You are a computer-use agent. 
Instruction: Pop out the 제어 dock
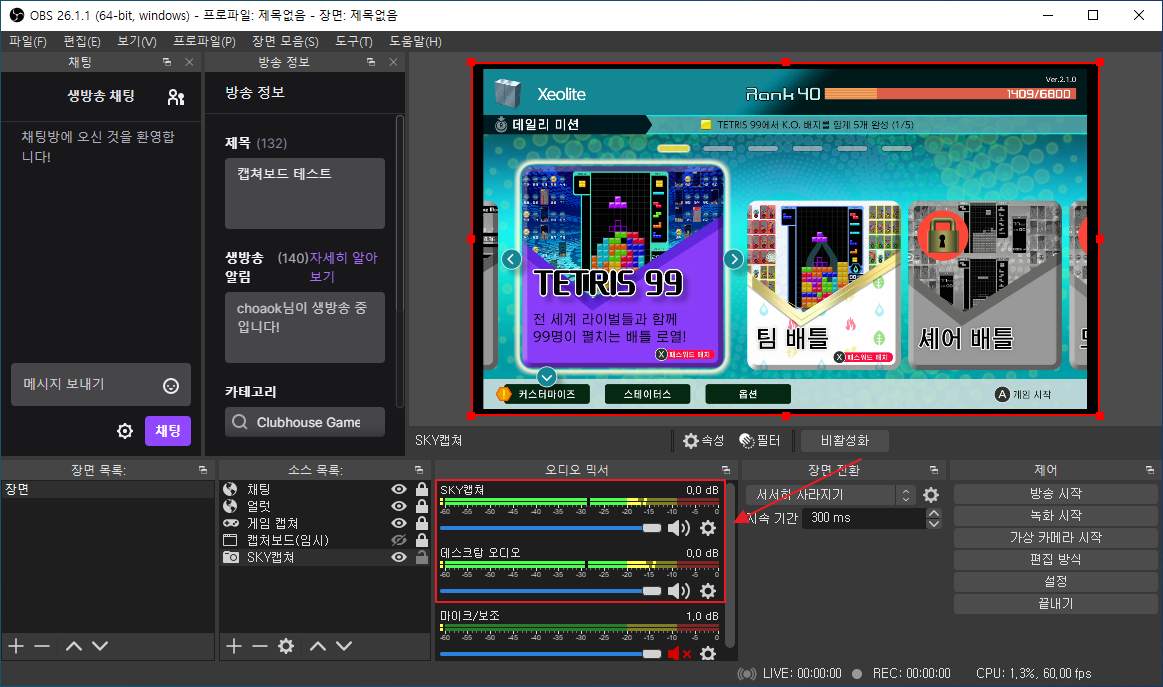(1150, 470)
